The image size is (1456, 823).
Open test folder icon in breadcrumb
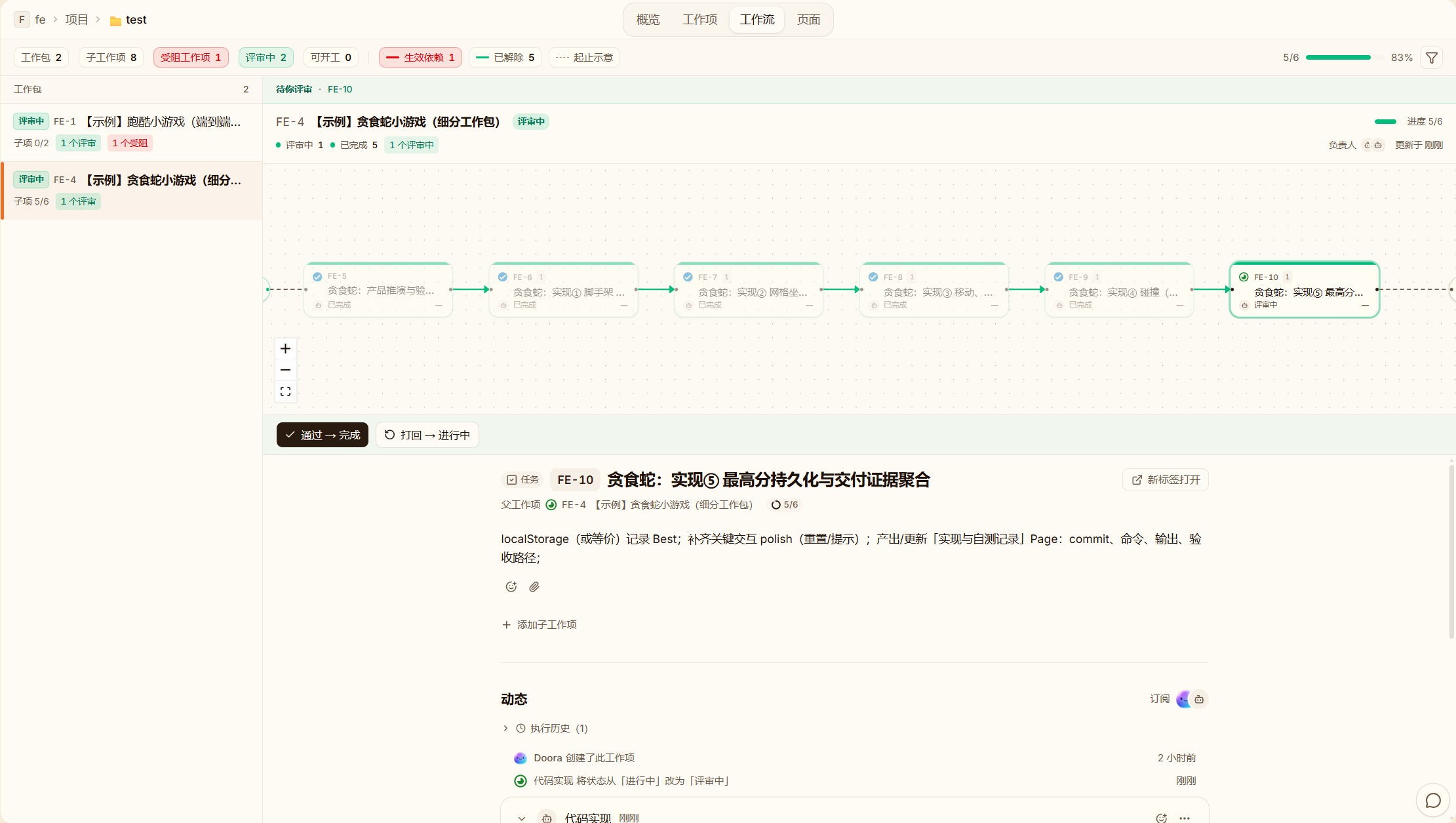point(115,20)
